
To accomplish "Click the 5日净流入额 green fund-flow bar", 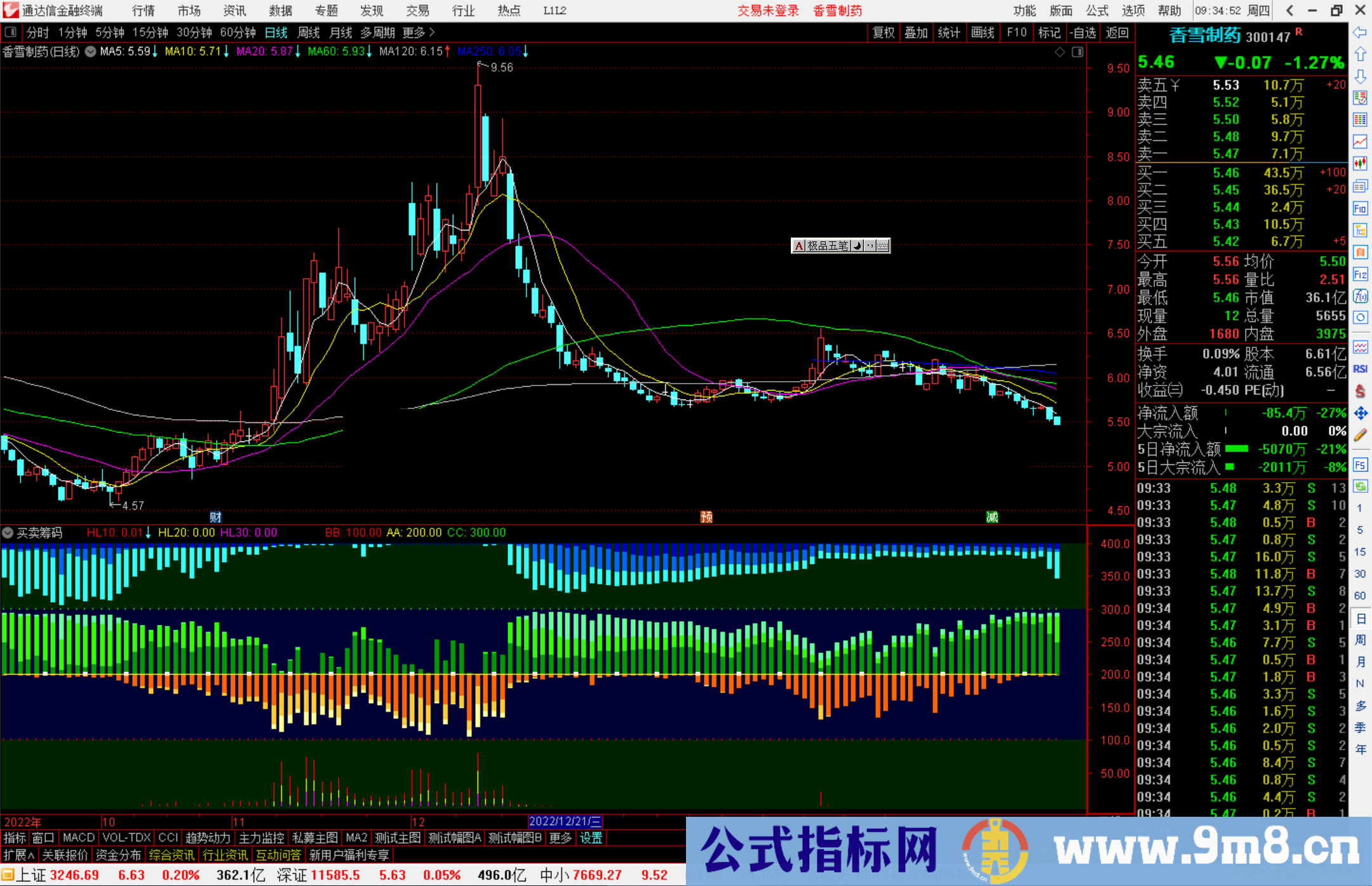I will [x=1235, y=449].
